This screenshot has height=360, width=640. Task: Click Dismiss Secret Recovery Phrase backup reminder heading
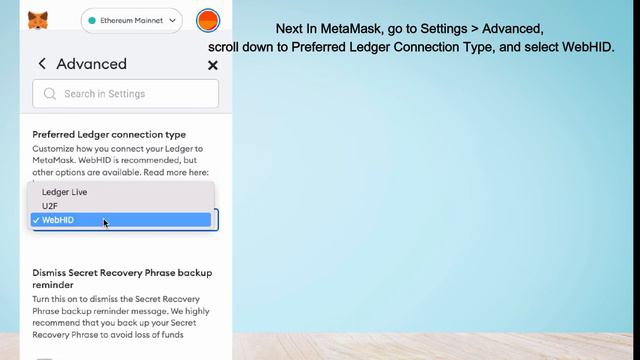pyautogui.click(x=122, y=279)
